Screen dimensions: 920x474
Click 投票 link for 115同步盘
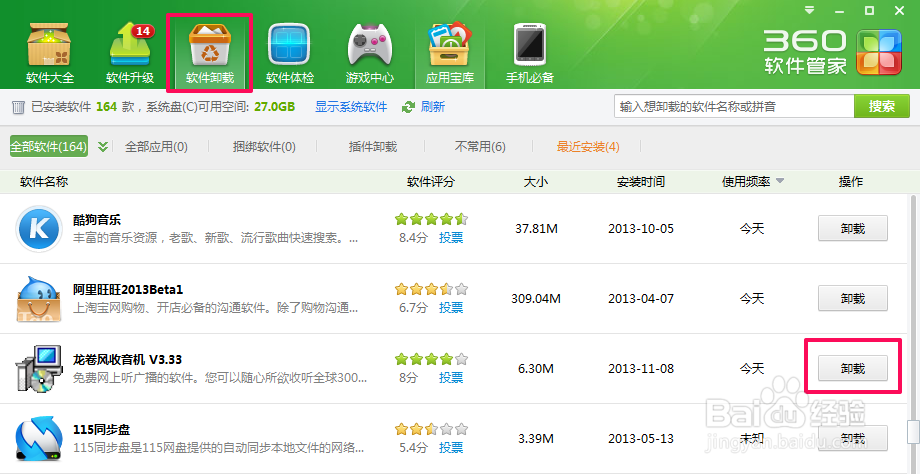pos(451,448)
